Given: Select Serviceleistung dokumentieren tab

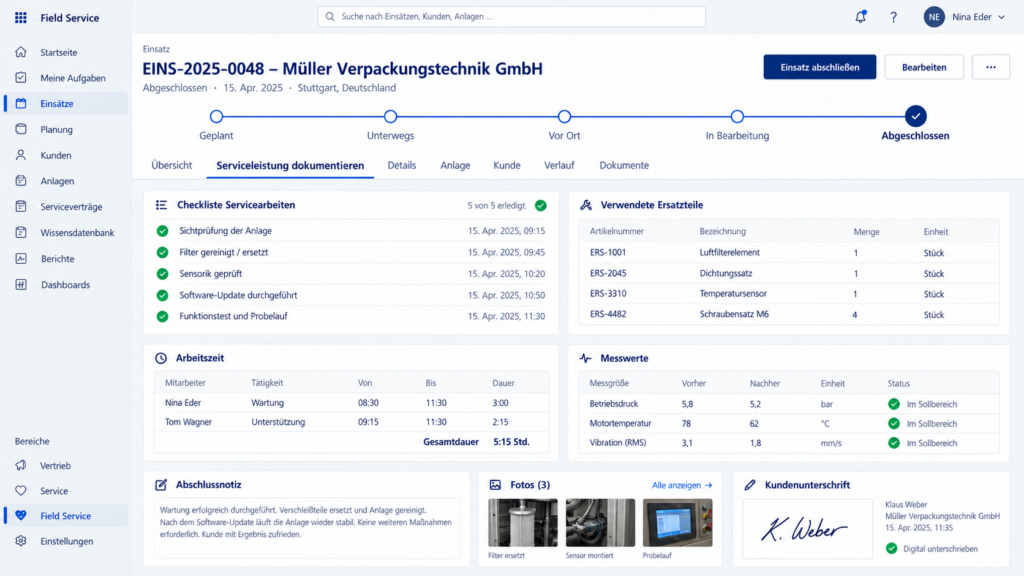Looking at the screenshot, I should coord(290,165).
